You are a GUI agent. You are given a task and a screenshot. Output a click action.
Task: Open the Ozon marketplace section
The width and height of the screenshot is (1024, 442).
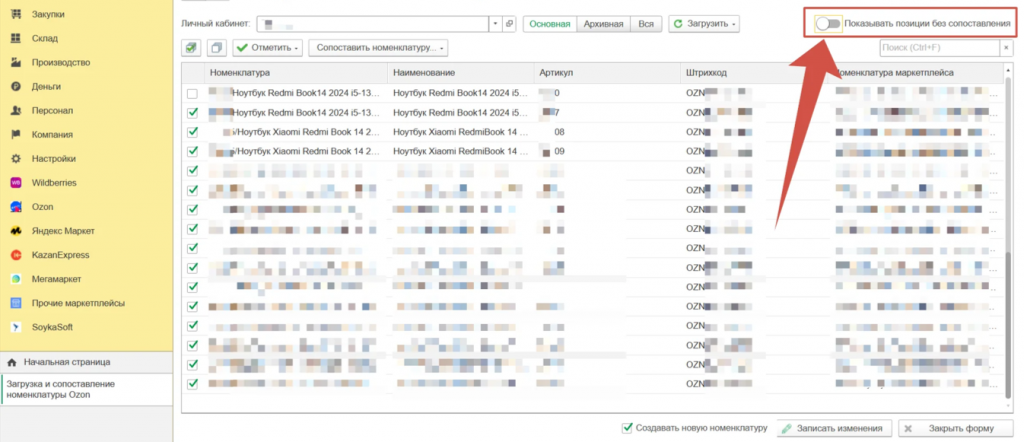point(40,207)
